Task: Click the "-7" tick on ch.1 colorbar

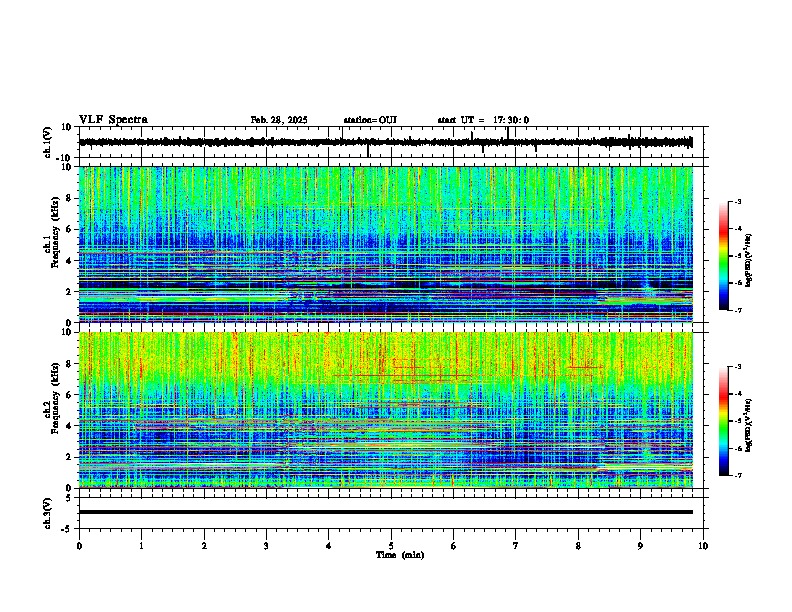Action: point(738,310)
